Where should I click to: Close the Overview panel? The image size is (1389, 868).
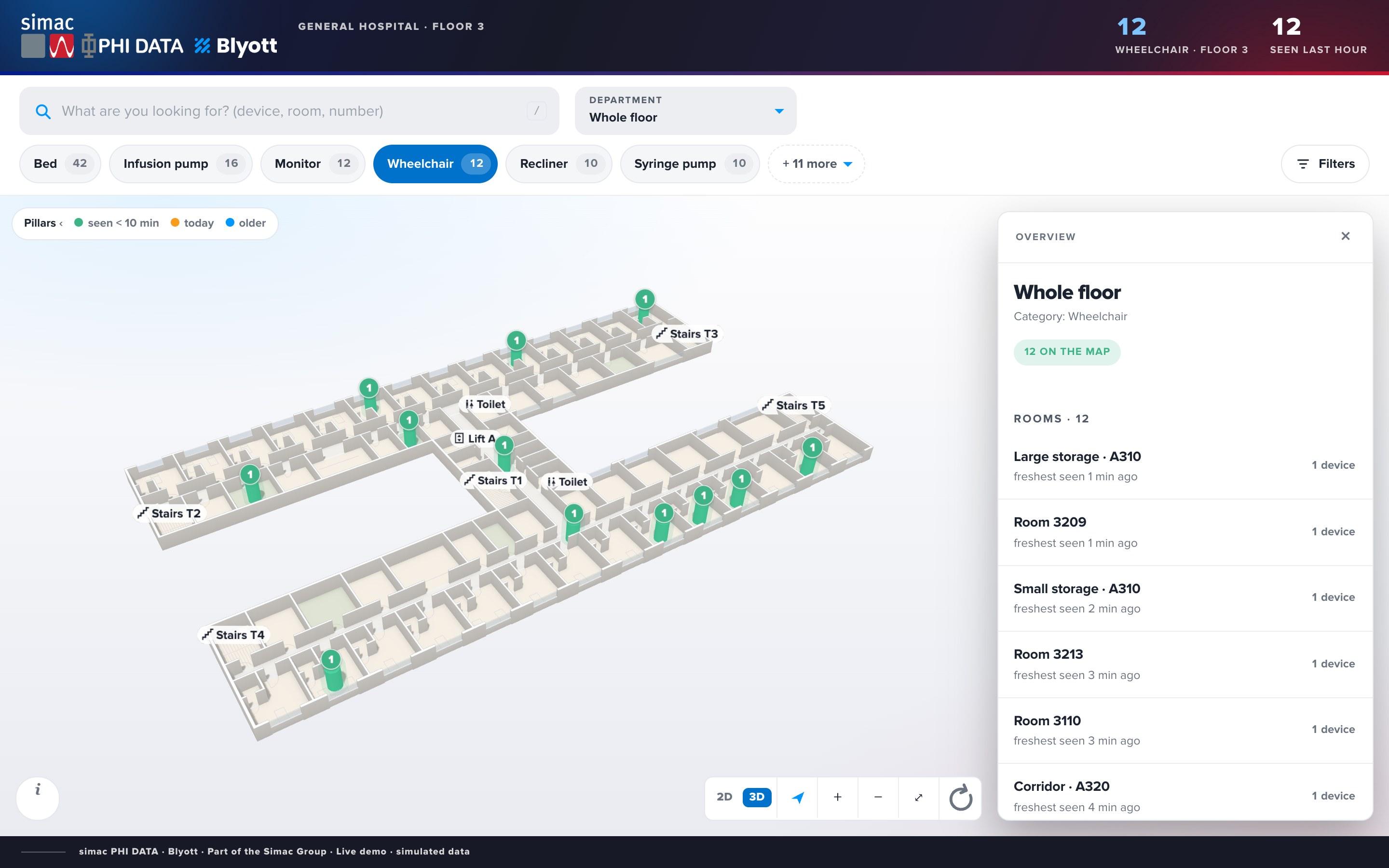coord(1346,236)
